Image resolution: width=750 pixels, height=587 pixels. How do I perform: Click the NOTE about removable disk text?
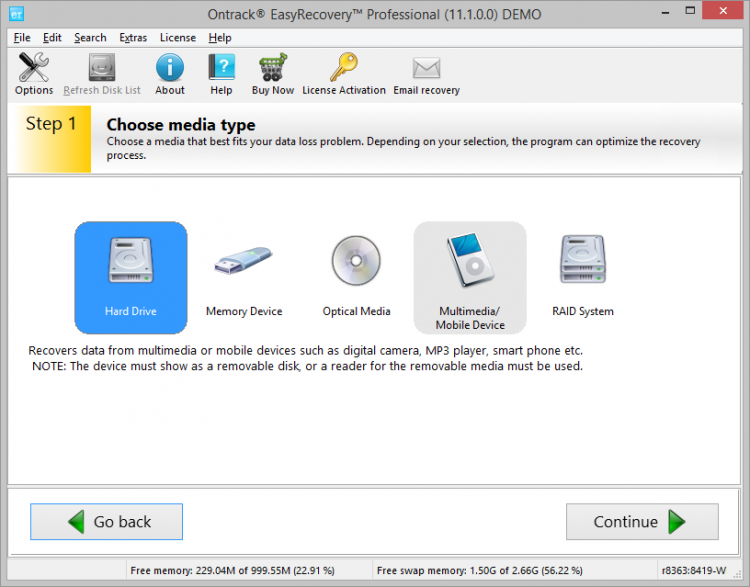tap(307, 366)
